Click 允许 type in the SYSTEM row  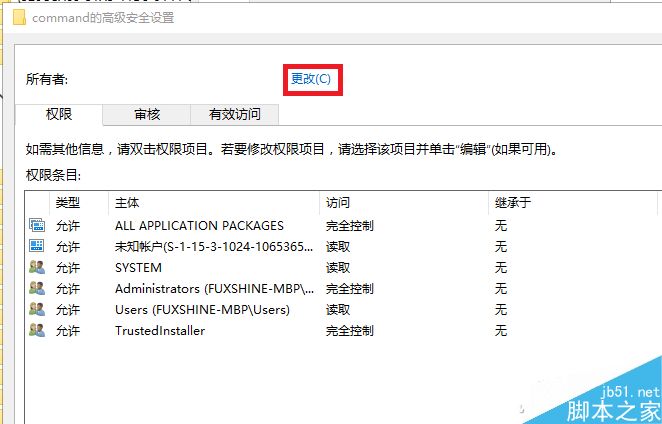point(68,268)
